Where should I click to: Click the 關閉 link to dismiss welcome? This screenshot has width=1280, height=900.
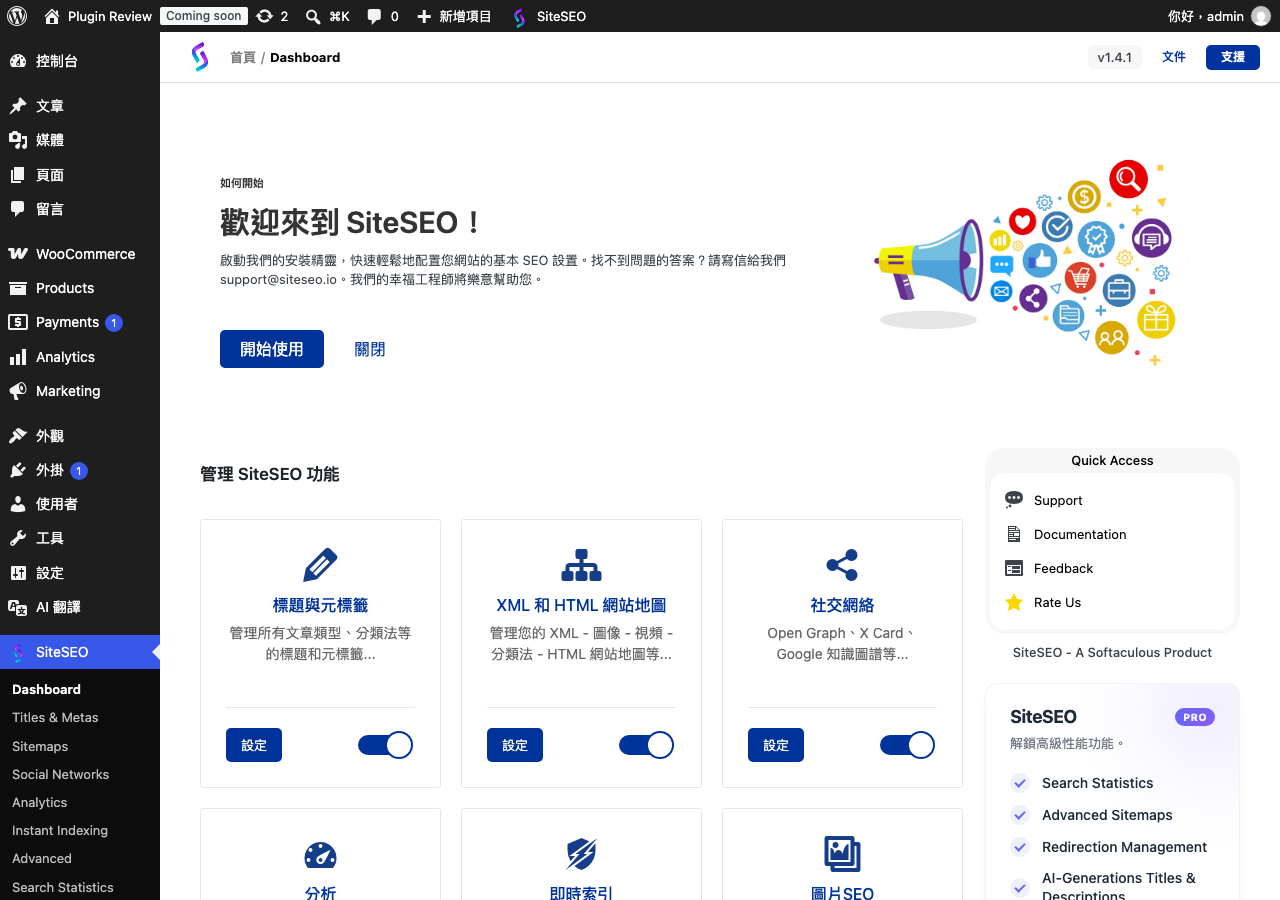370,349
